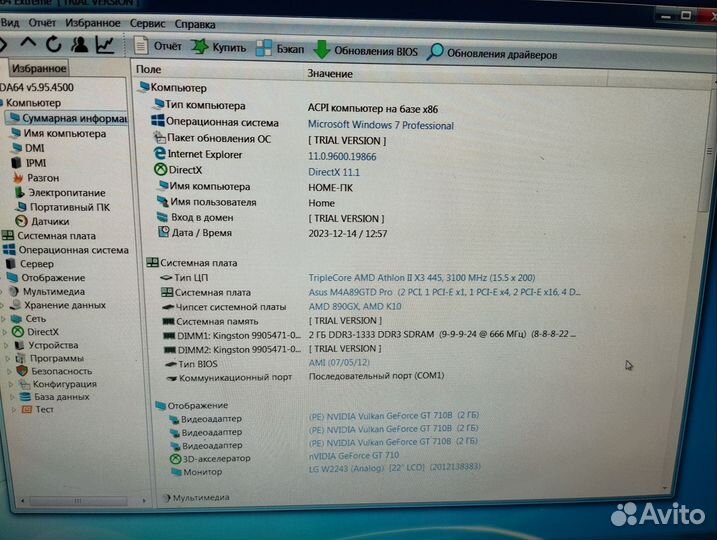Open the TripleCore AMD Athlon II X3 link
This screenshot has width=717, height=540.
[x=422, y=278]
